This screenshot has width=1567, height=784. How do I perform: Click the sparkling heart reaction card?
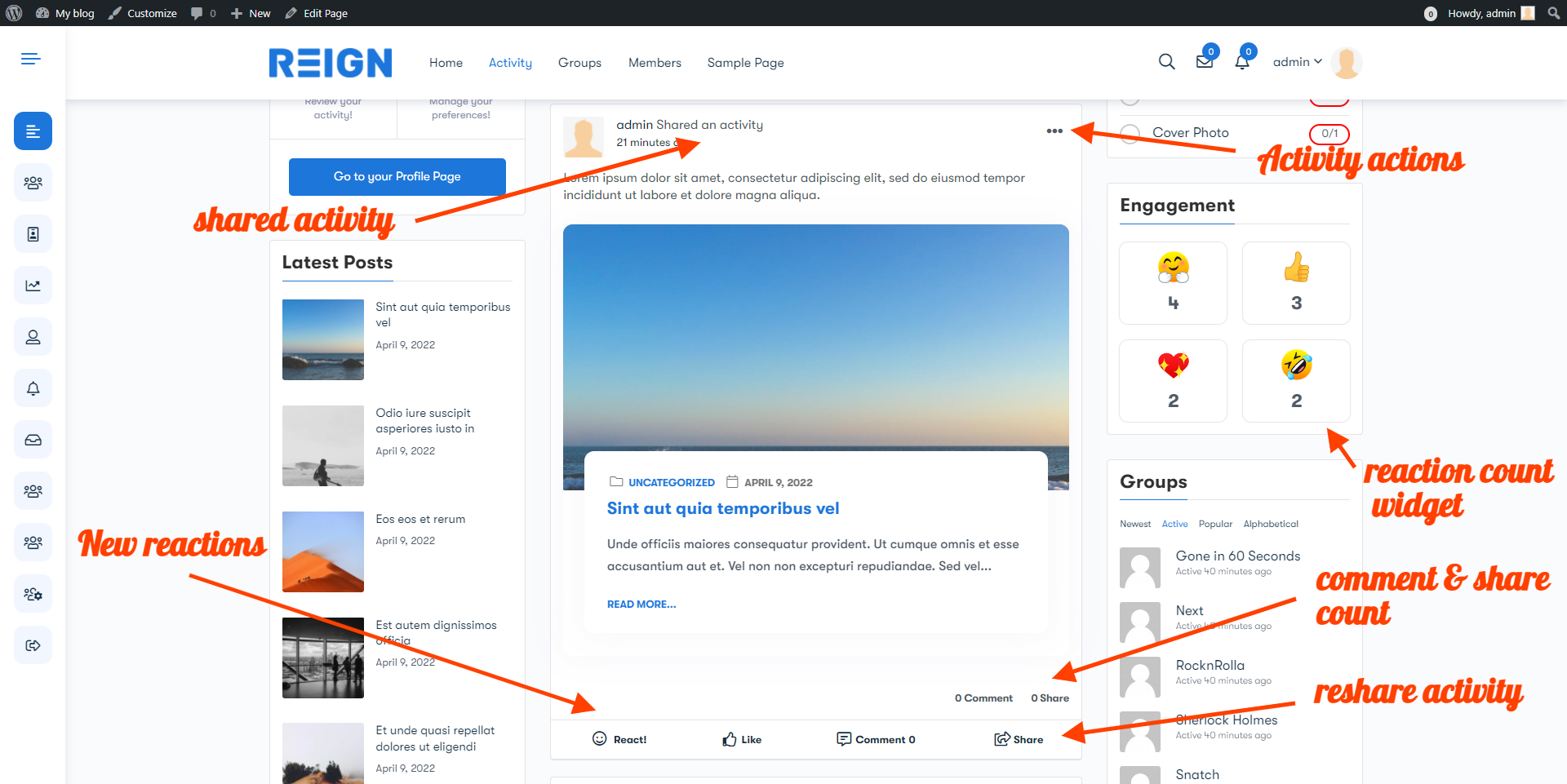[x=1173, y=381]
